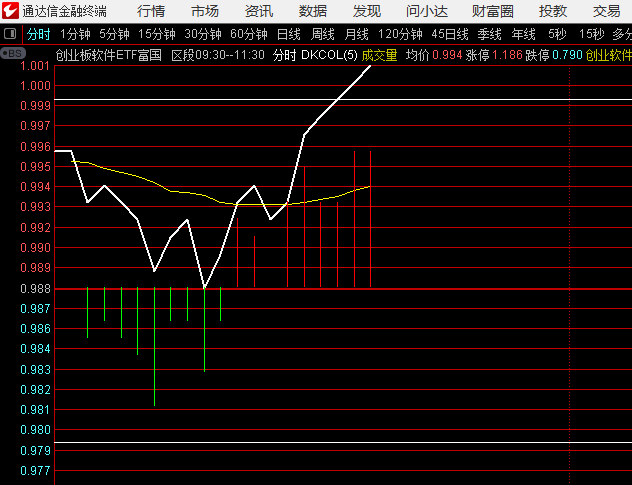This screenshot has height=485, width=632.
Task: Open the 行情 menu
Action: pyautogui.click(x=151, y=11)
